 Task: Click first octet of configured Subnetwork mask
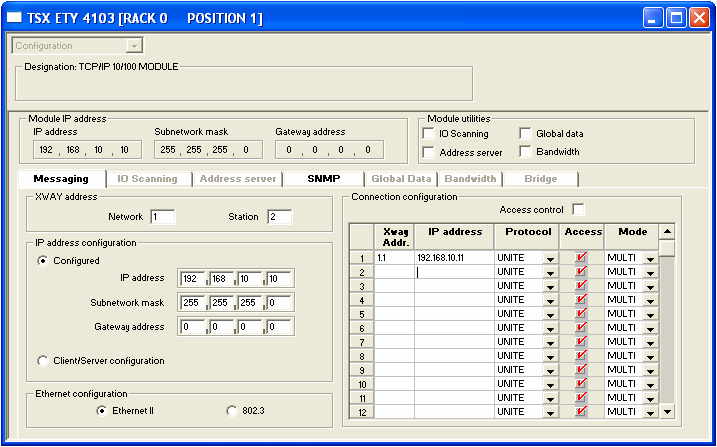click(x=193, y=303)
